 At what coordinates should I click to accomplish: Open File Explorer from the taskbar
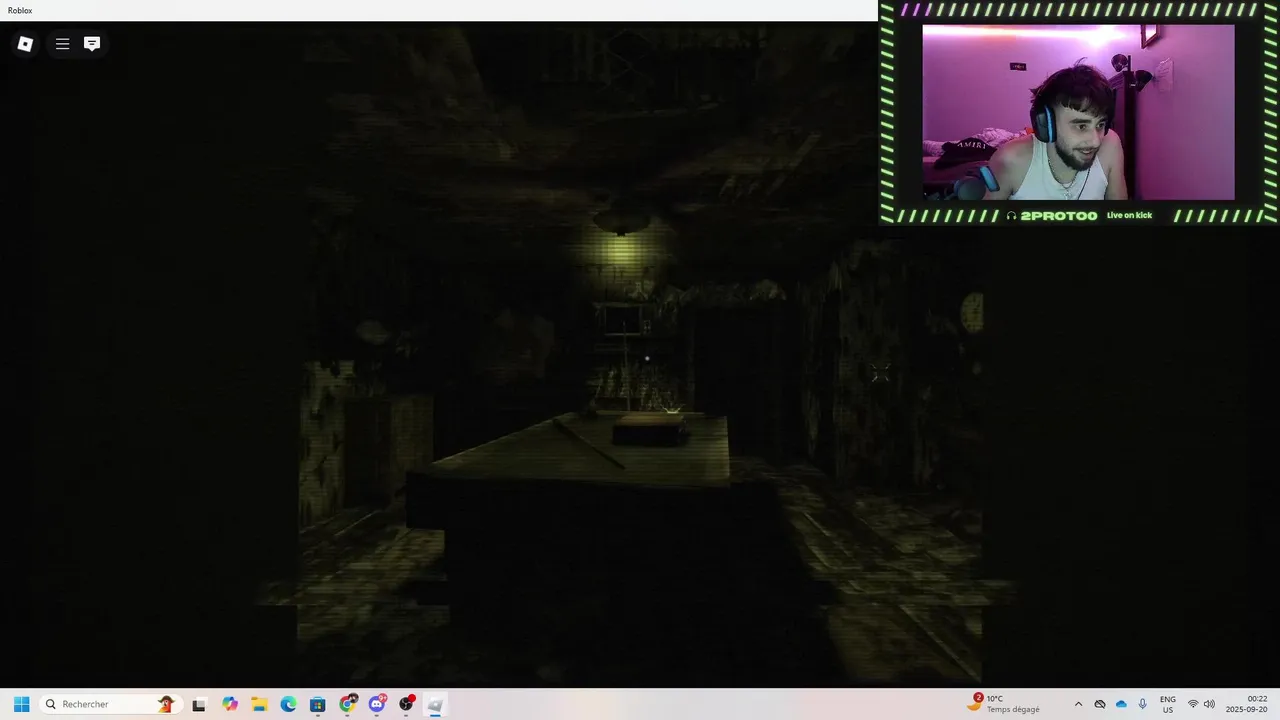pos(259,704)
